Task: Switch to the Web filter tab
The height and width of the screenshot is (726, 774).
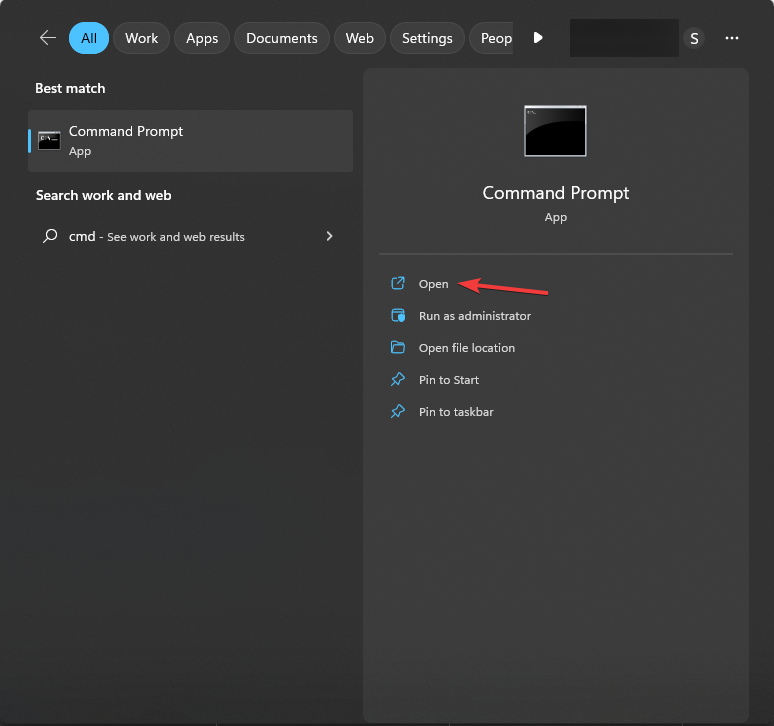Action: (x=359, y=38)
